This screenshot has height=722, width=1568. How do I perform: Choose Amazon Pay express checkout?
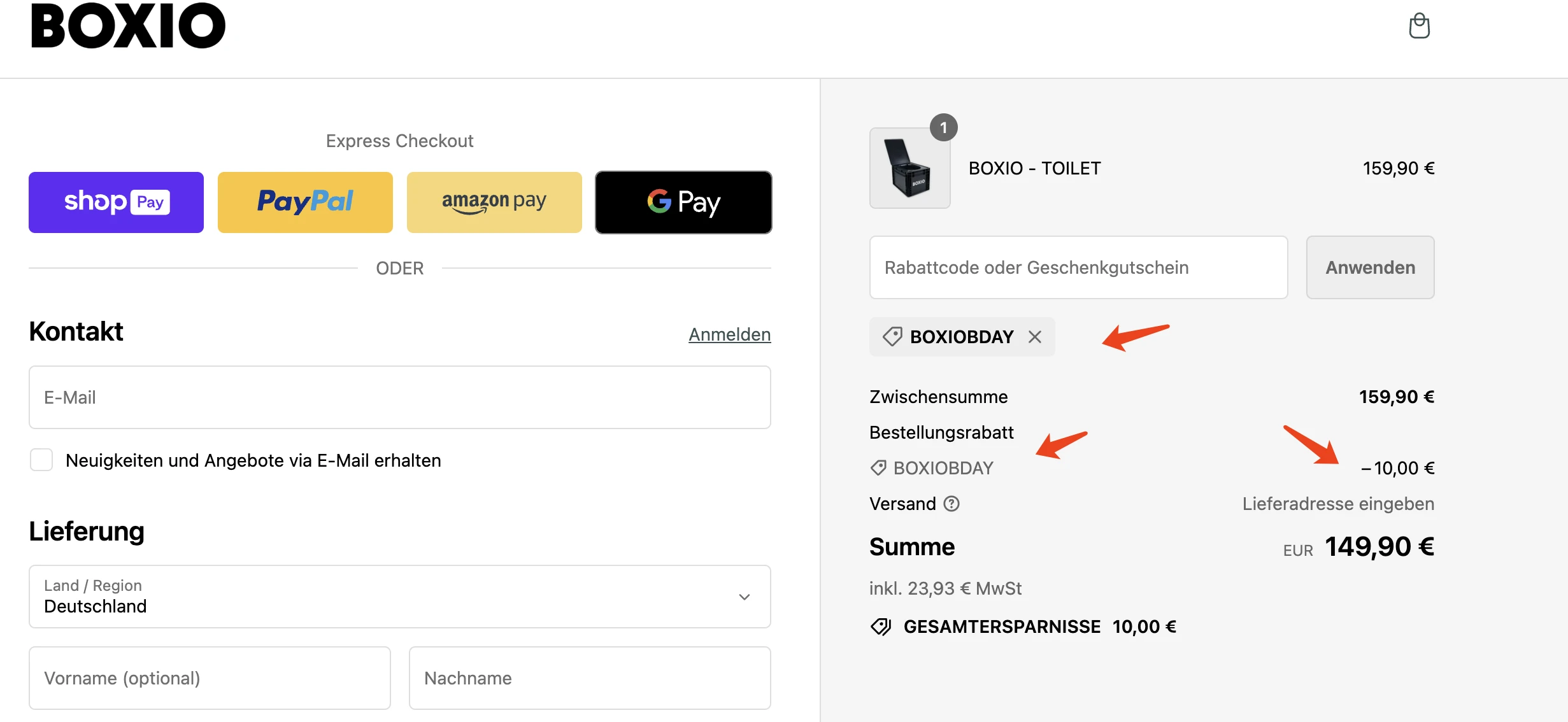tap(494, 202)
